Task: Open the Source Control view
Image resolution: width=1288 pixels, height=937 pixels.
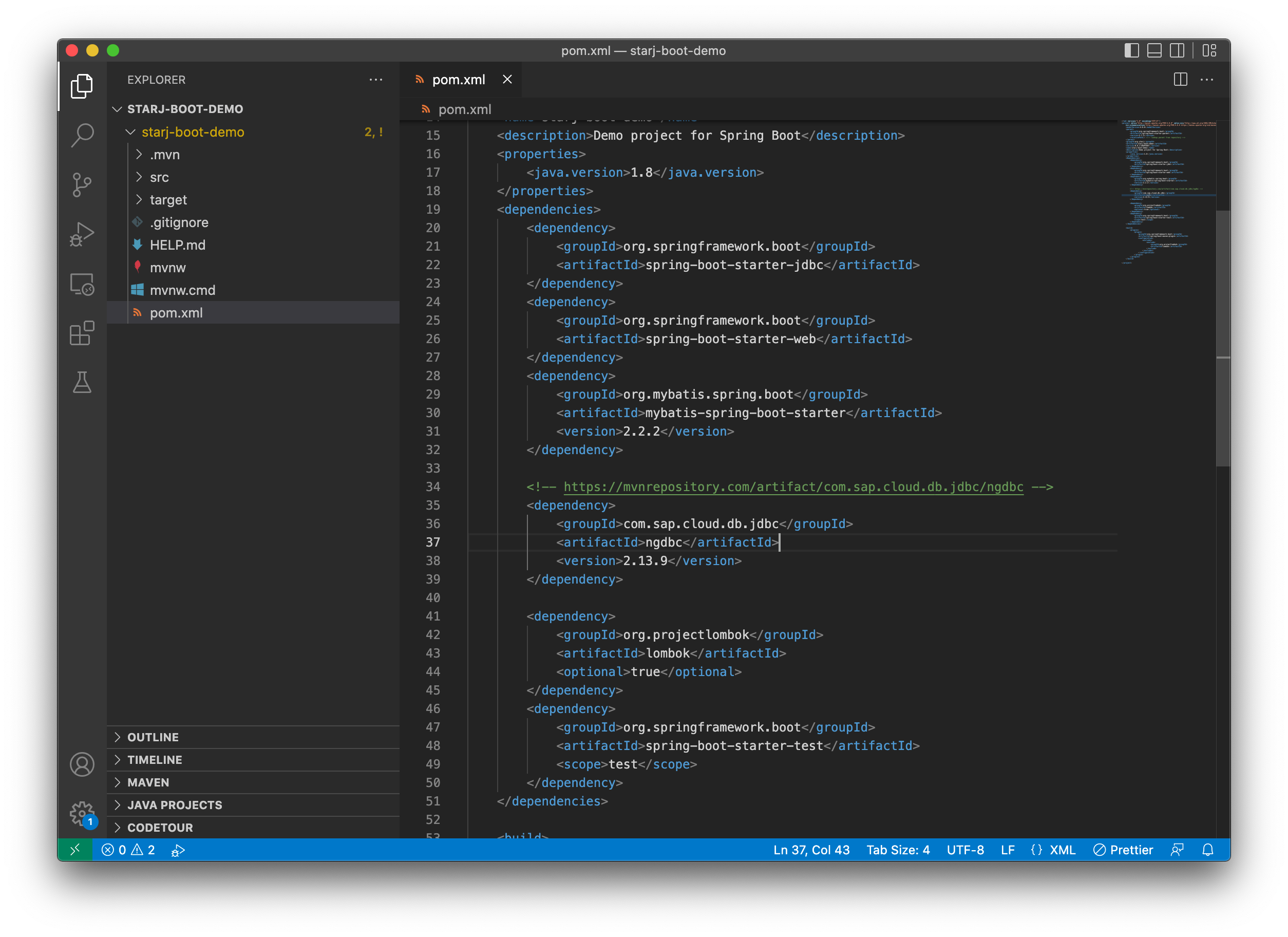Action: (82, 184)
